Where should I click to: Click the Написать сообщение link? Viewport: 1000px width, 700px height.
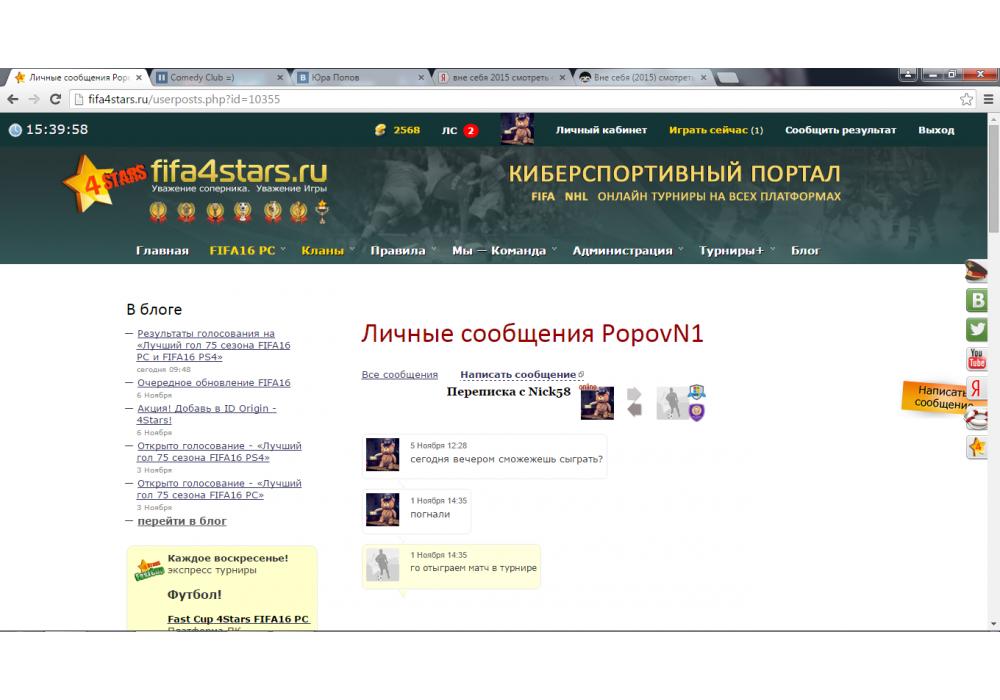[518, 375]
